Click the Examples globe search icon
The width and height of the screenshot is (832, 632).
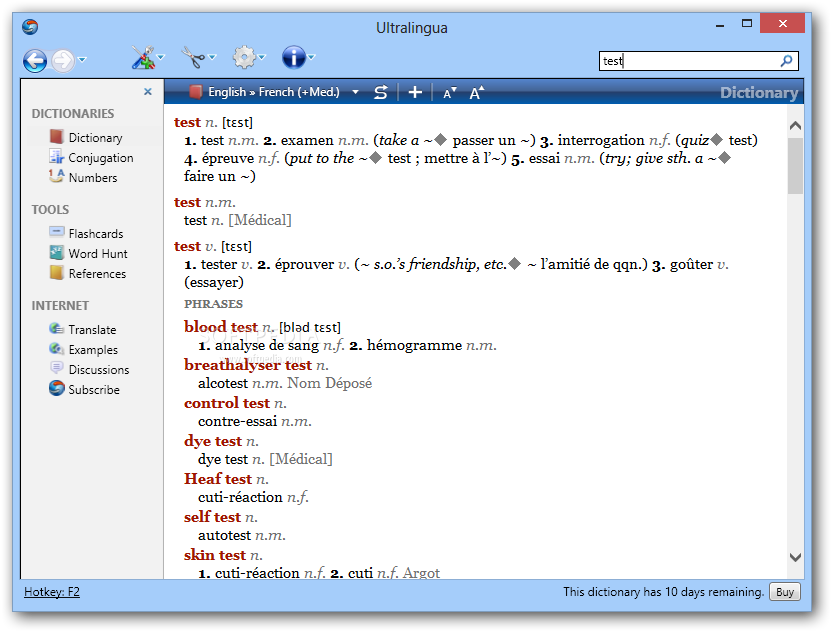coord(56,349)
